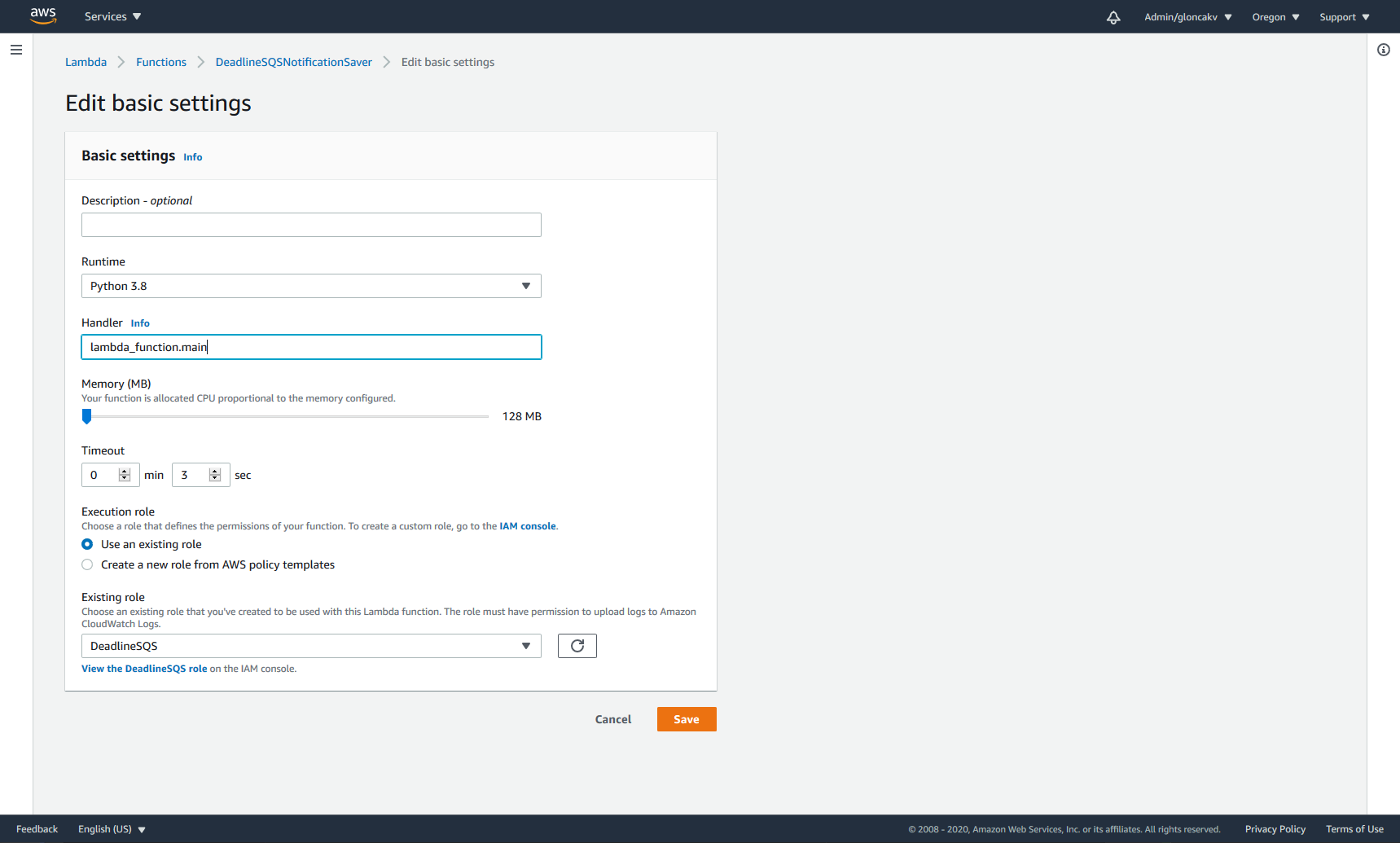1400x843 pixels.
Task: Click the Cancel button
Action: [x=613, y=719]
